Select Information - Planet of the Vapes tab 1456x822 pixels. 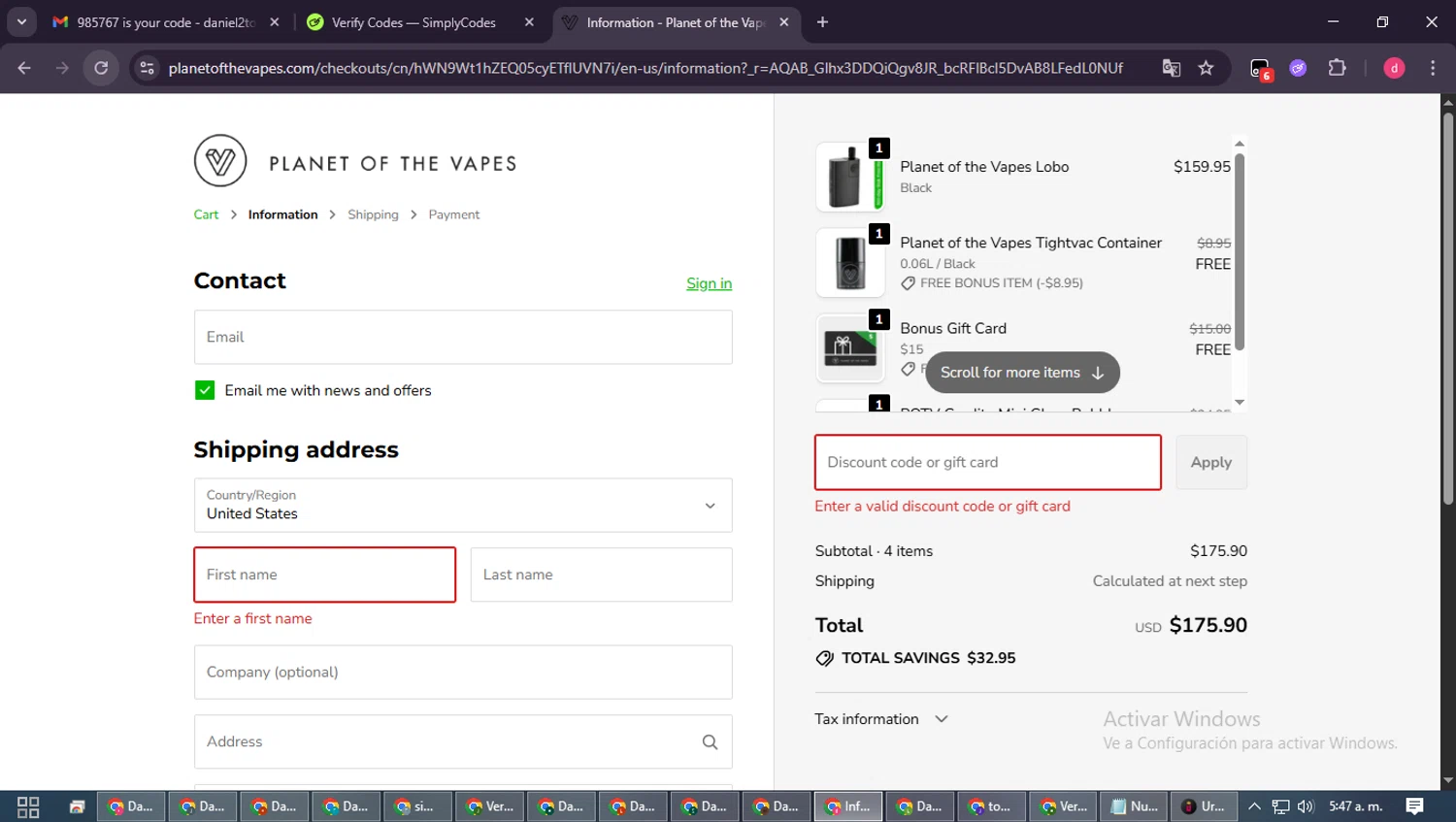click(675, 22)
